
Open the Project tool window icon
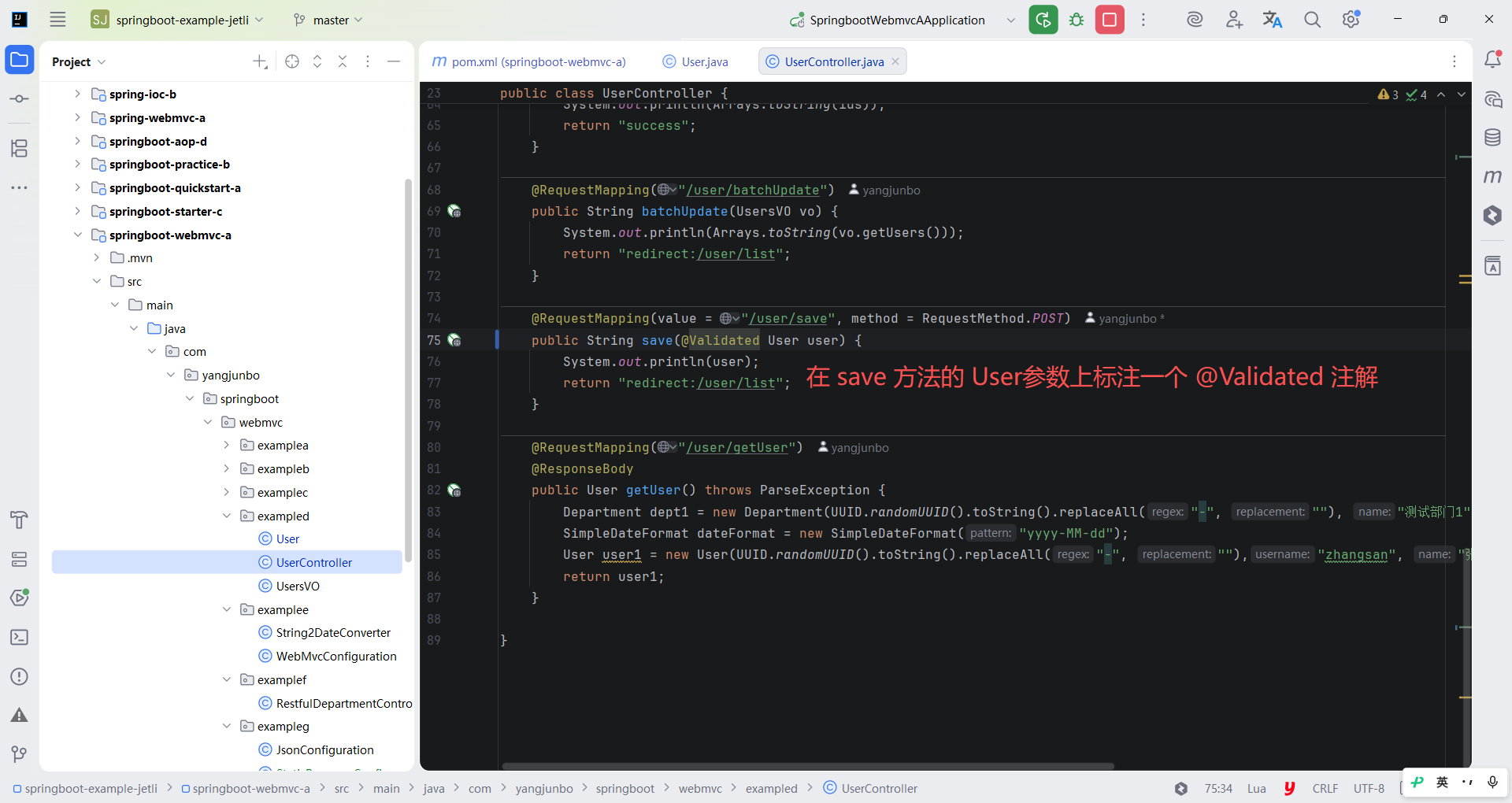pyautogui.click(x=20, y=60)
